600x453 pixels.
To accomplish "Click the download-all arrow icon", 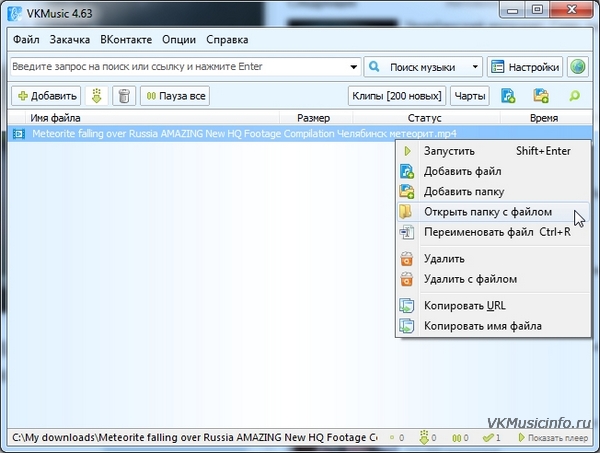I will coord(96,96).
